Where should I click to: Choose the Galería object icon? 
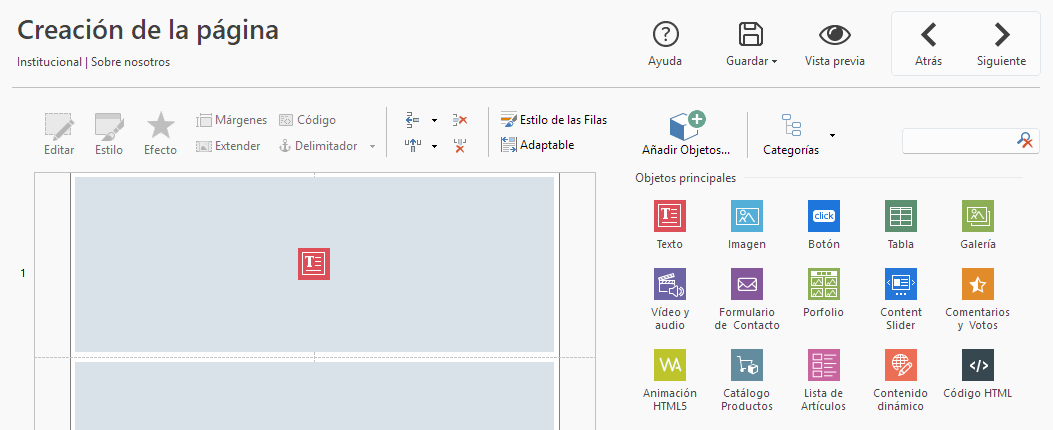point(977,216)
